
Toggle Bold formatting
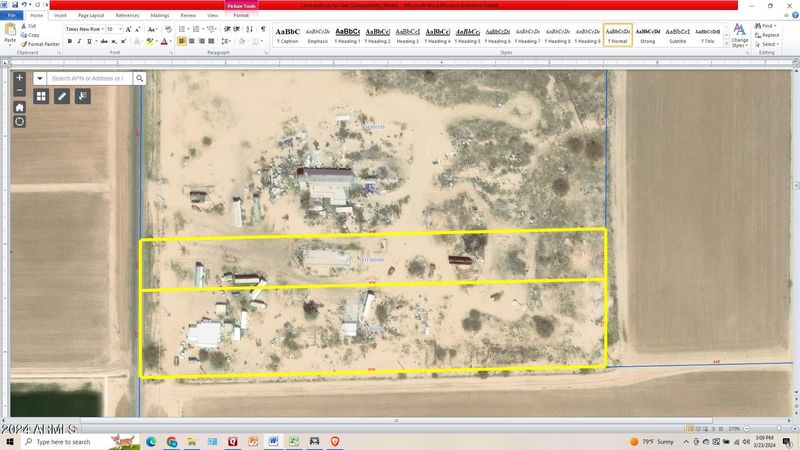[70, 42]
